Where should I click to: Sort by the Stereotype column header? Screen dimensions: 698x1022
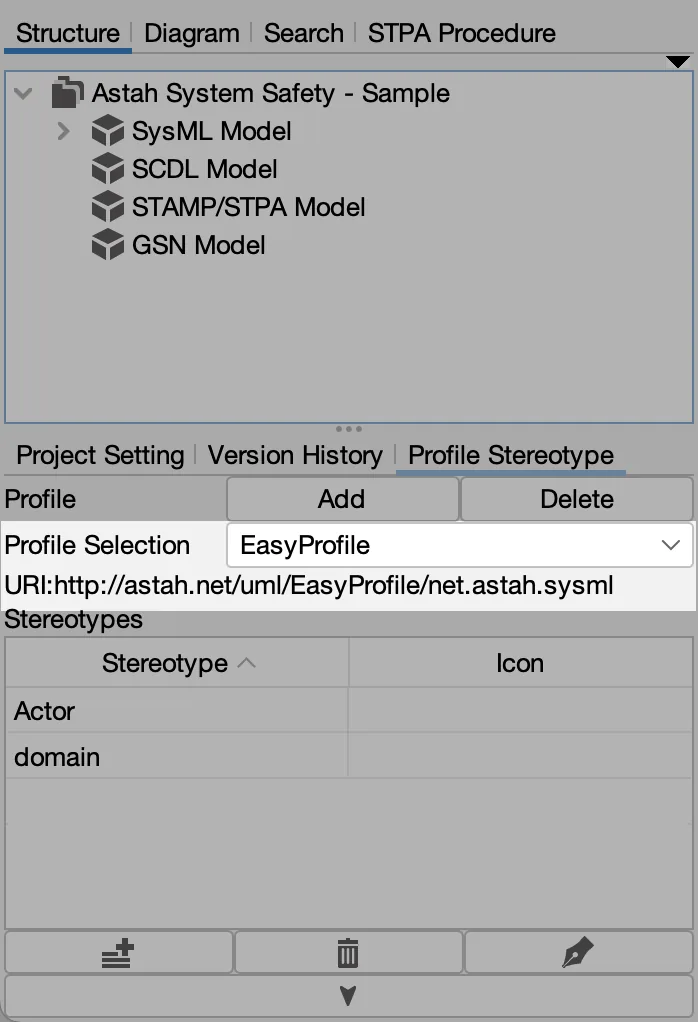(177, 663)
